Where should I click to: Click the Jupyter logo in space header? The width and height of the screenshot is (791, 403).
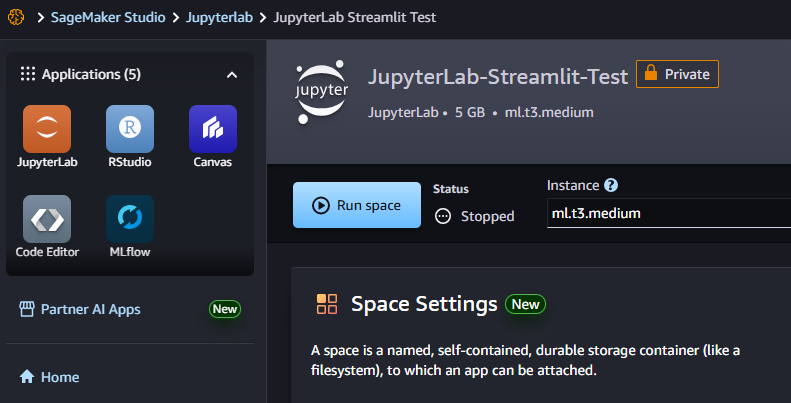point(321,92)
